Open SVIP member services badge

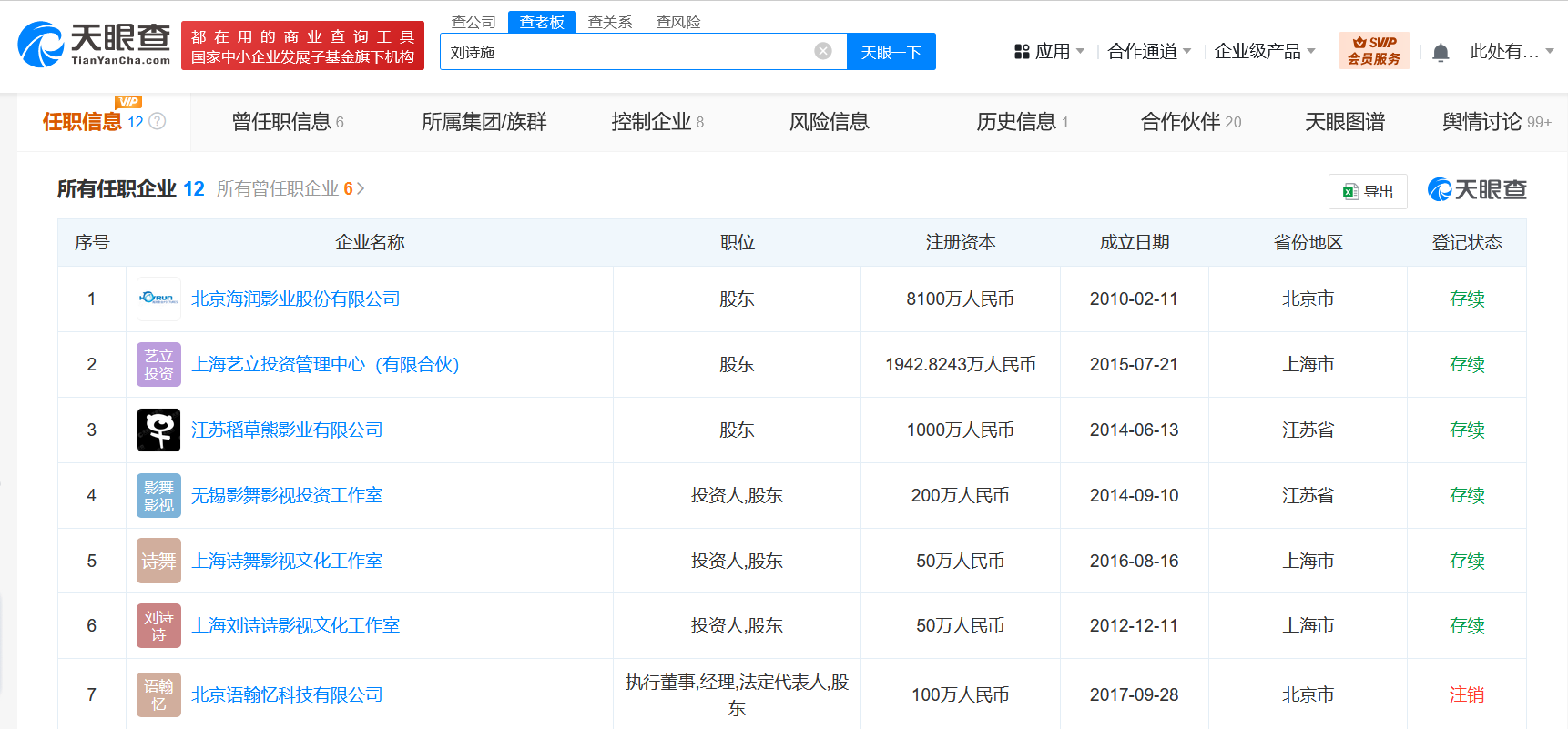pyautogui.click(x=1374, y=50)
